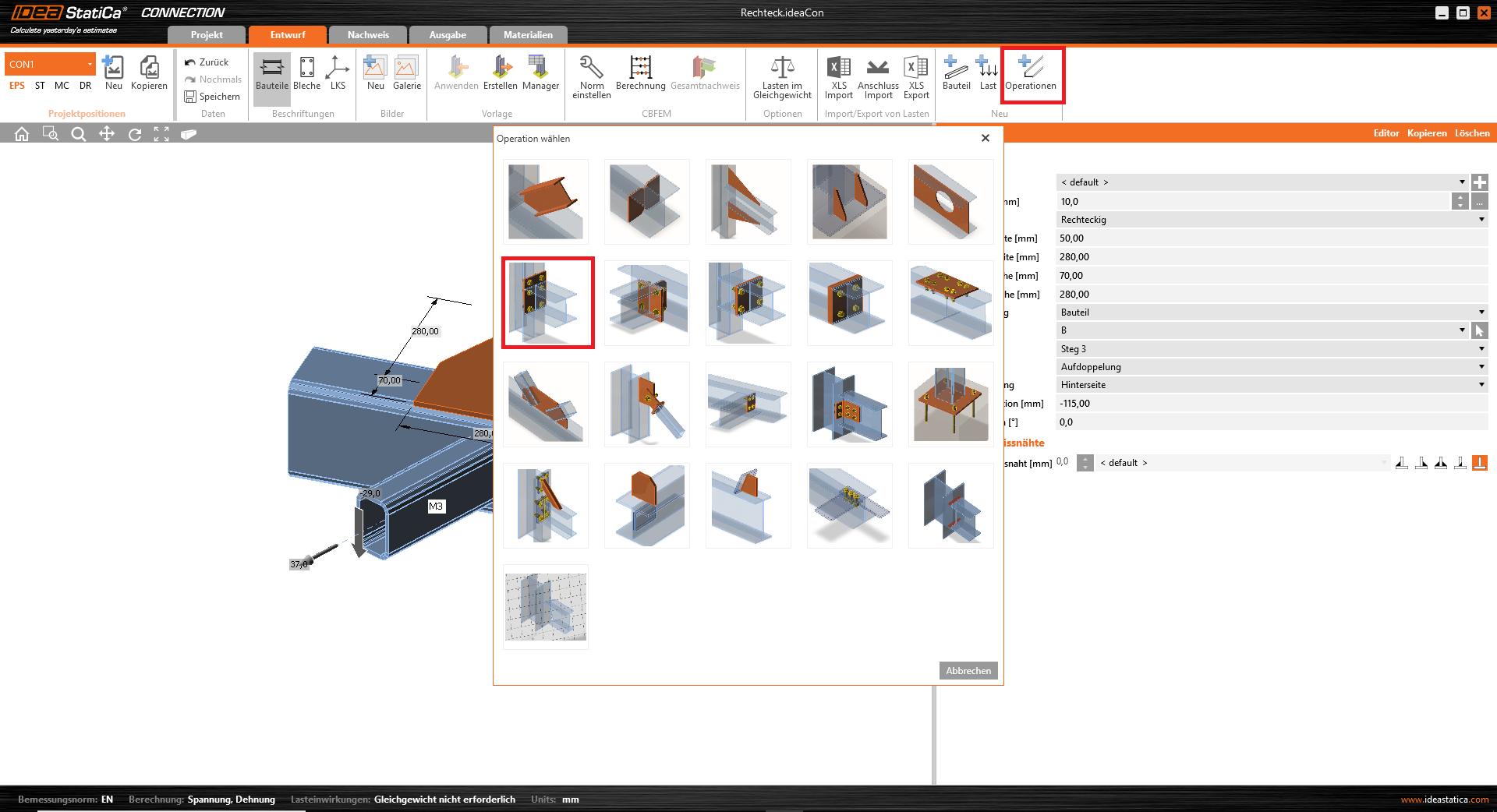Switch to the Nachweis tab
The height and width of the screenshot is (812, 1497).
[x=368, y=35]
